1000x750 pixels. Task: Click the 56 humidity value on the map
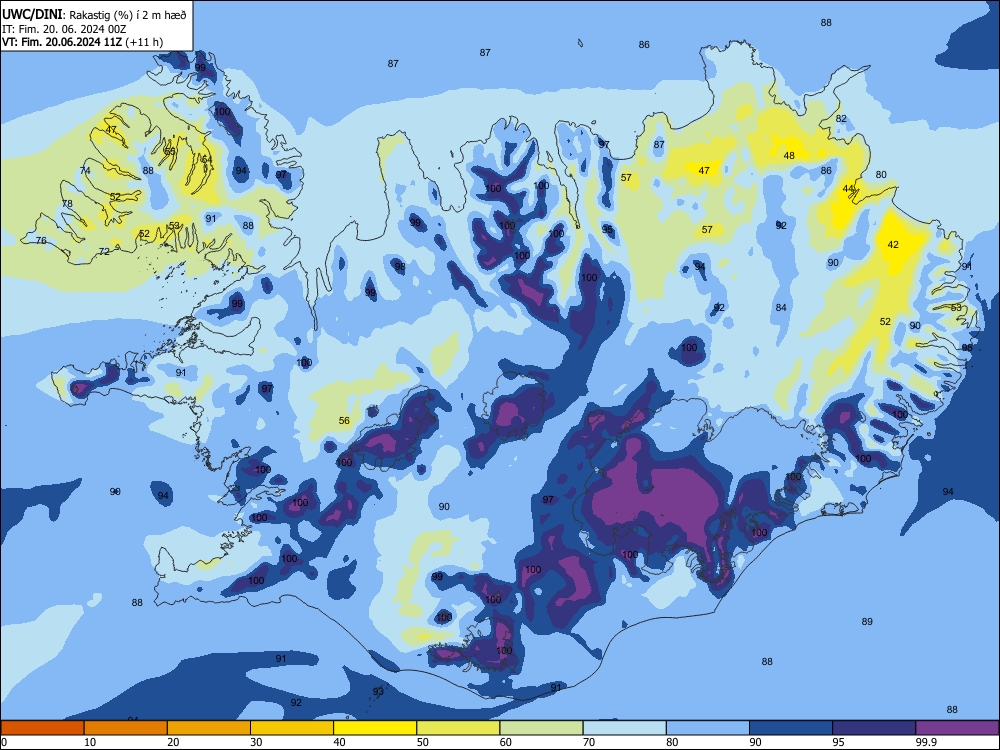tap(344, 421)
